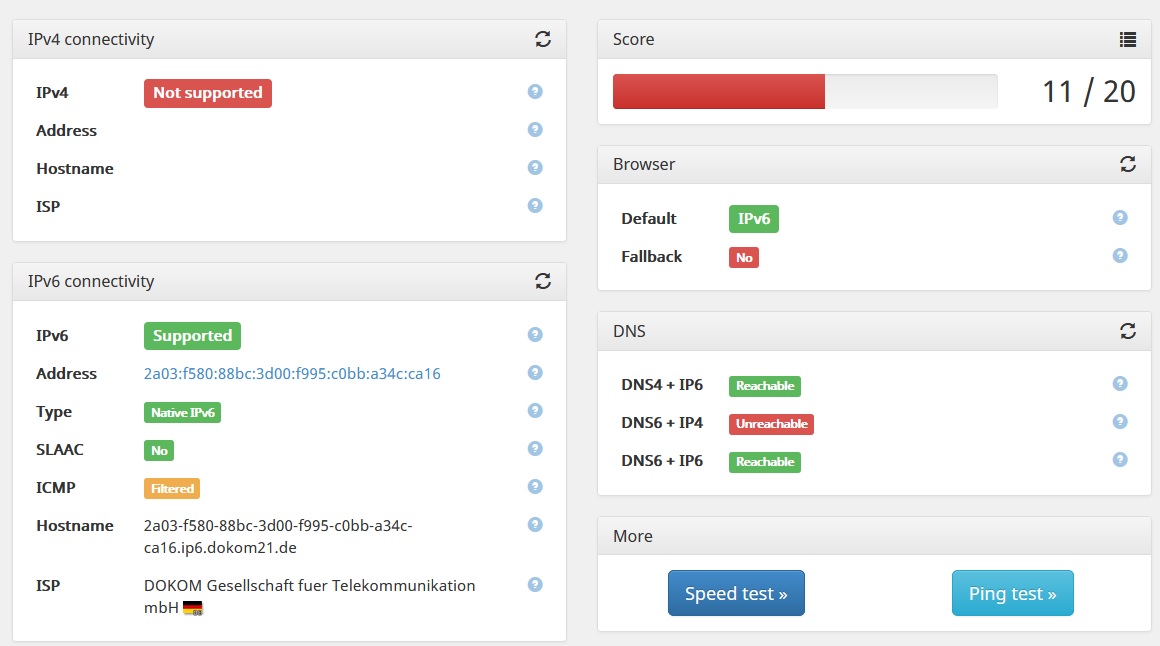Viewport: 1160px width, 646px height.
Task: Open help for the DNS4 + IP6 row
Action: click(x=1120, y=383)
